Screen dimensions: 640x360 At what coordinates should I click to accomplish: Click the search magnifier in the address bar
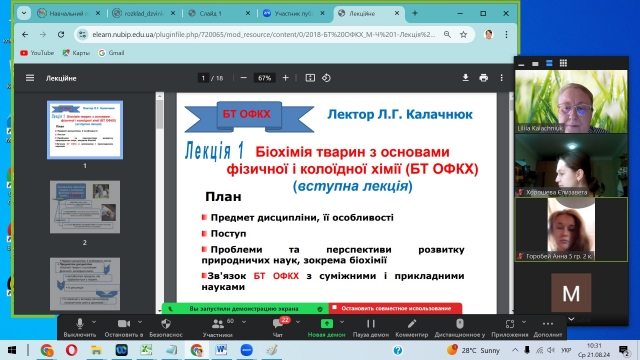pyautogui.click(x=447, y=35)
